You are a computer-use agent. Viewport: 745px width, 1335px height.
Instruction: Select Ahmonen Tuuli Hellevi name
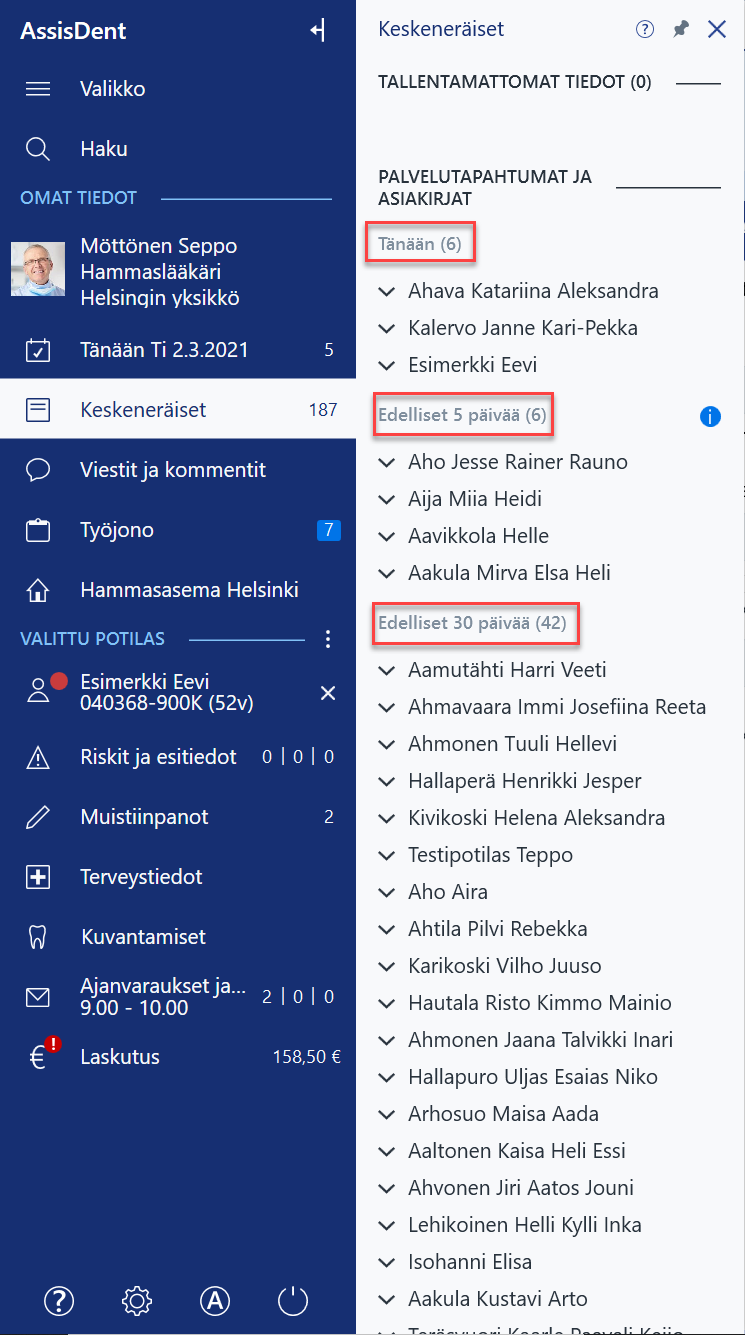pos(512,744)
